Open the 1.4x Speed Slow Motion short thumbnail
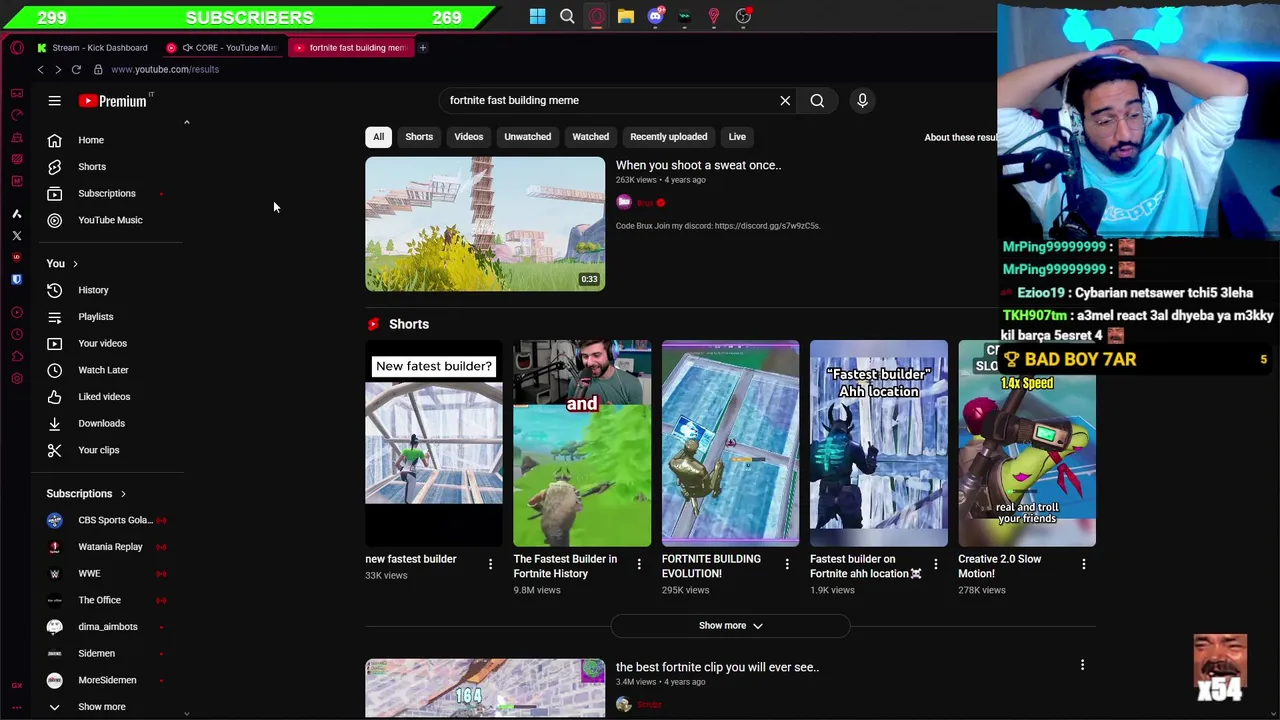1280x720 pixels. (1027, 443)
